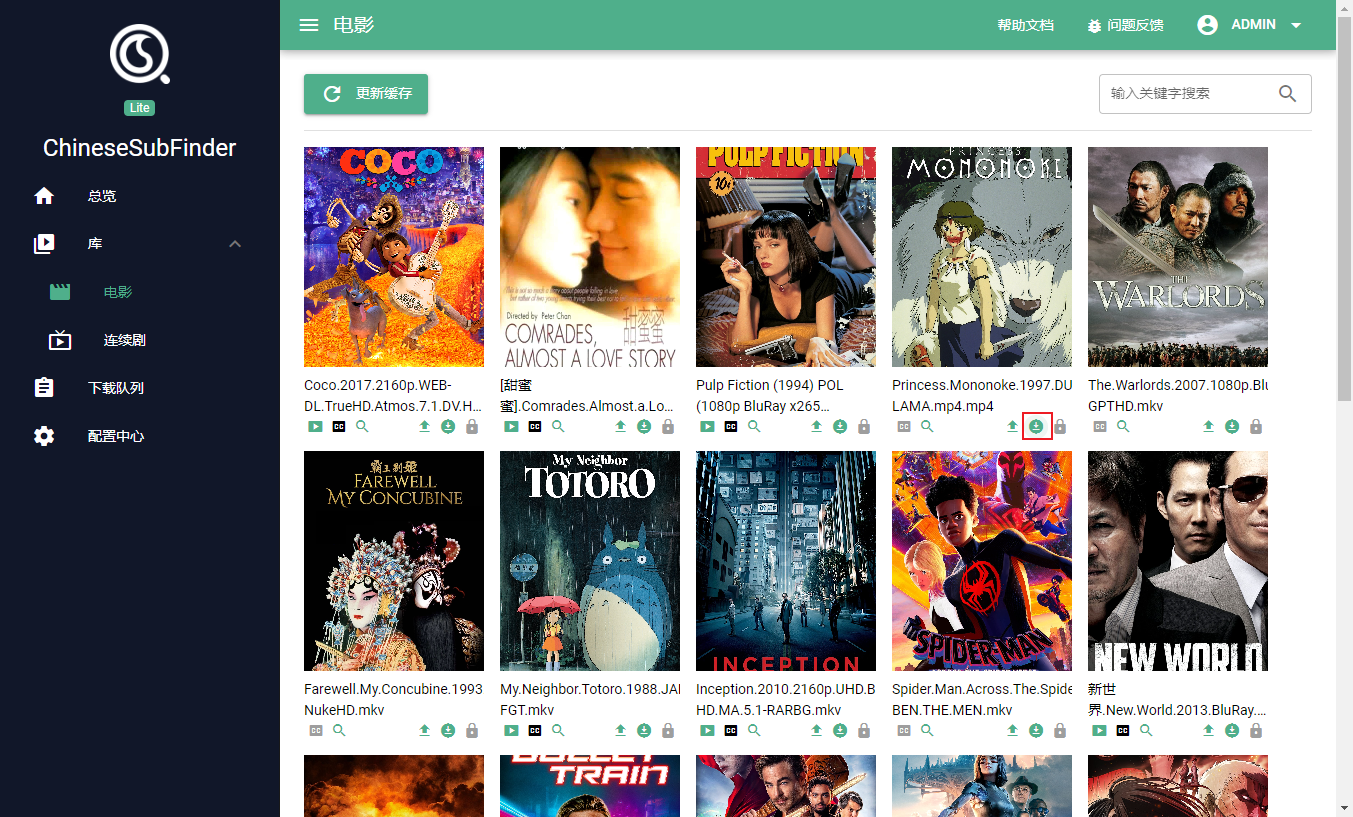
Task: Click the Coco movie poster
Action: (x=394, y=257)
